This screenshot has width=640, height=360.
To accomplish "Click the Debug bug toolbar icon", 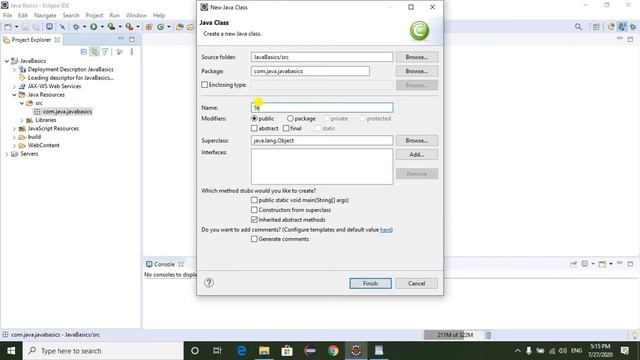I will 76,27.
